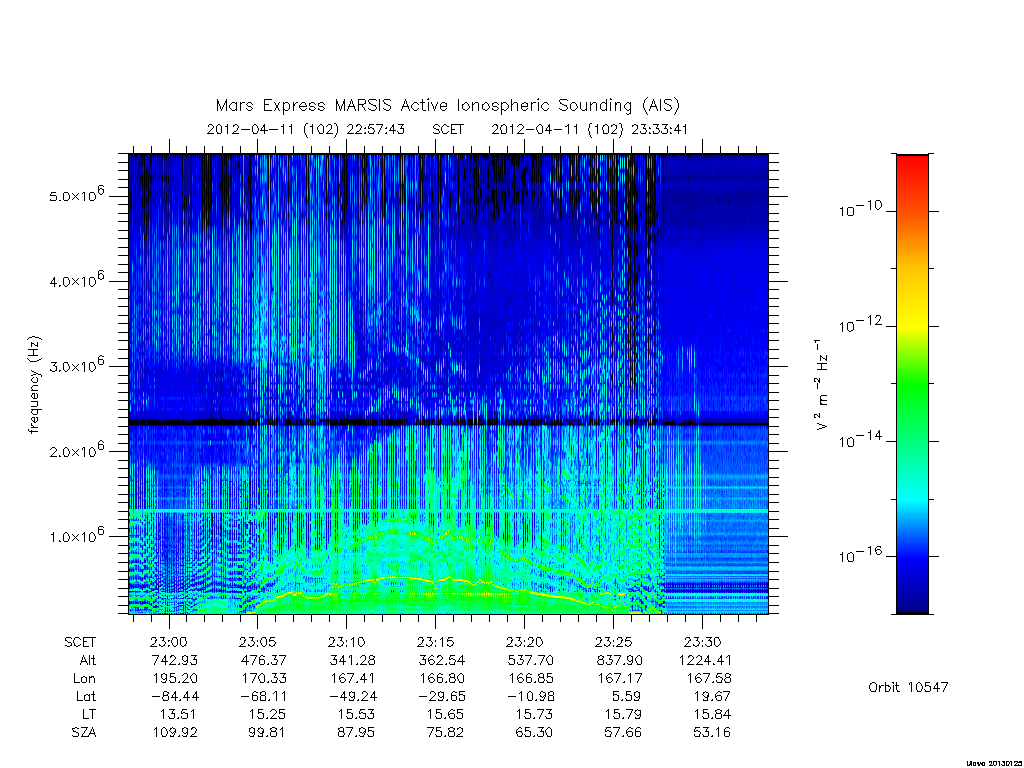Click the 4.0×10⁶ frequency tick label
Screen dimensions: 1024x768
[76, 280]
